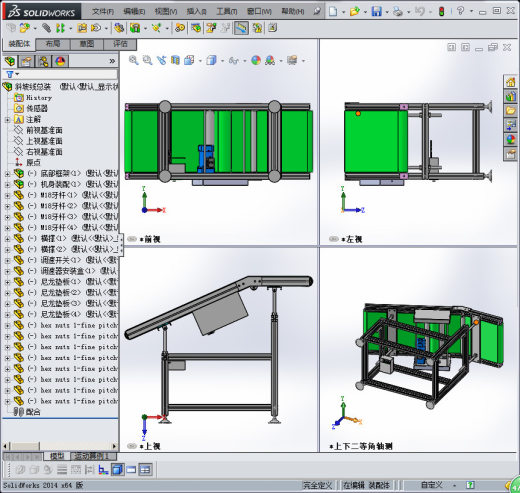Click the Previous View icon
This screenshot has width=520, height=493.
(161, 60)
